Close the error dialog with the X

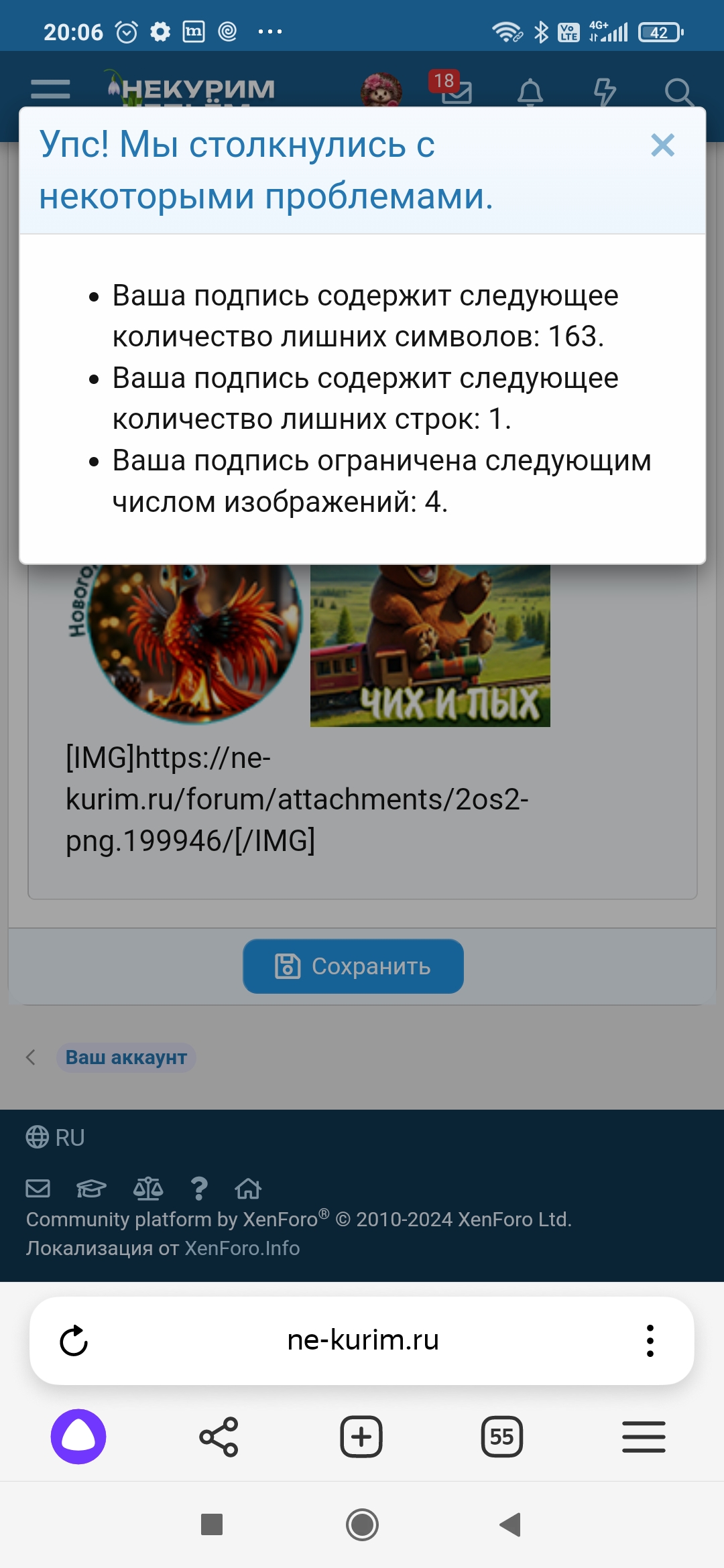[662, 145]
